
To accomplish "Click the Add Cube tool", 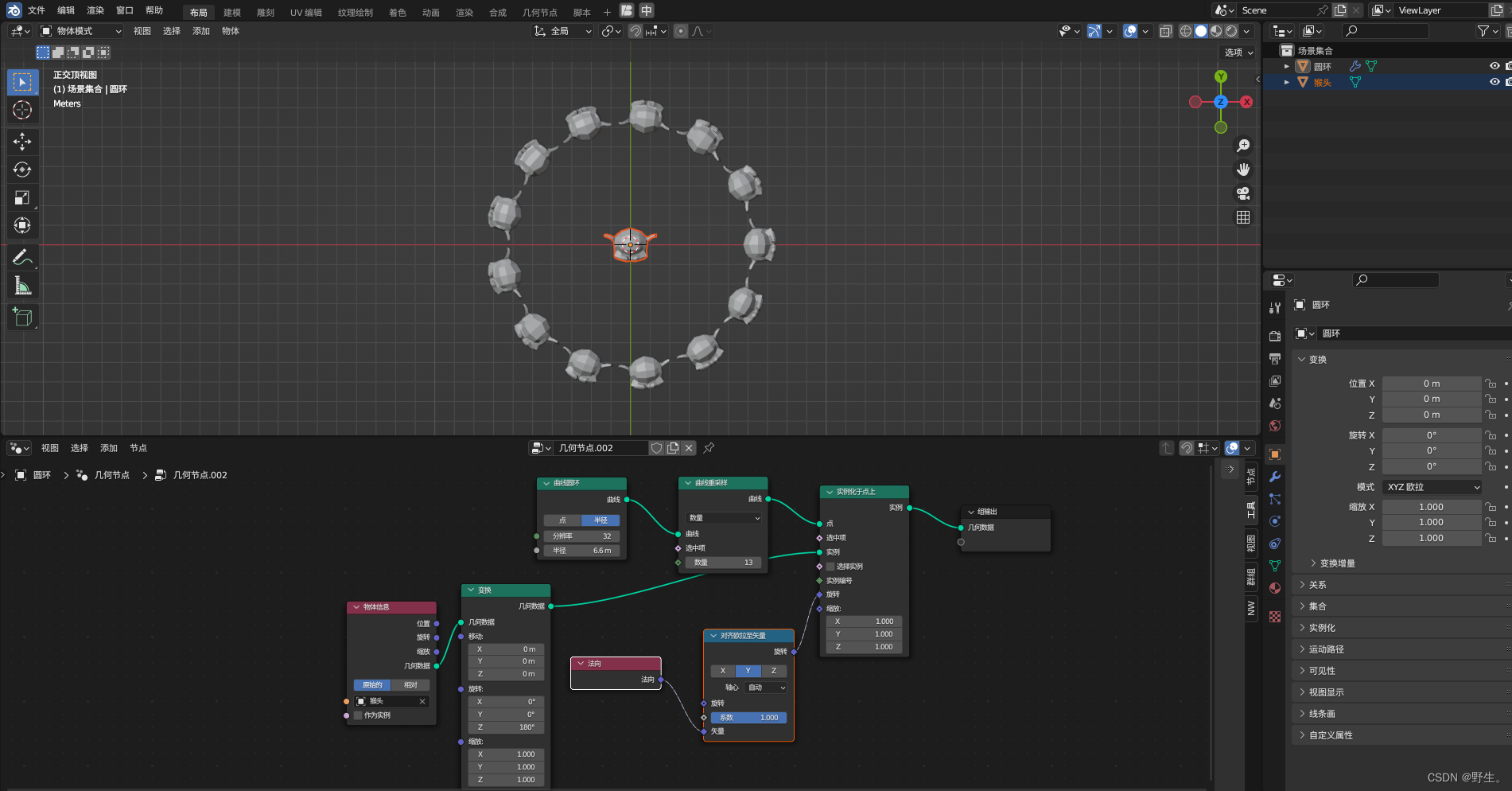I will [x=22, y=317].
